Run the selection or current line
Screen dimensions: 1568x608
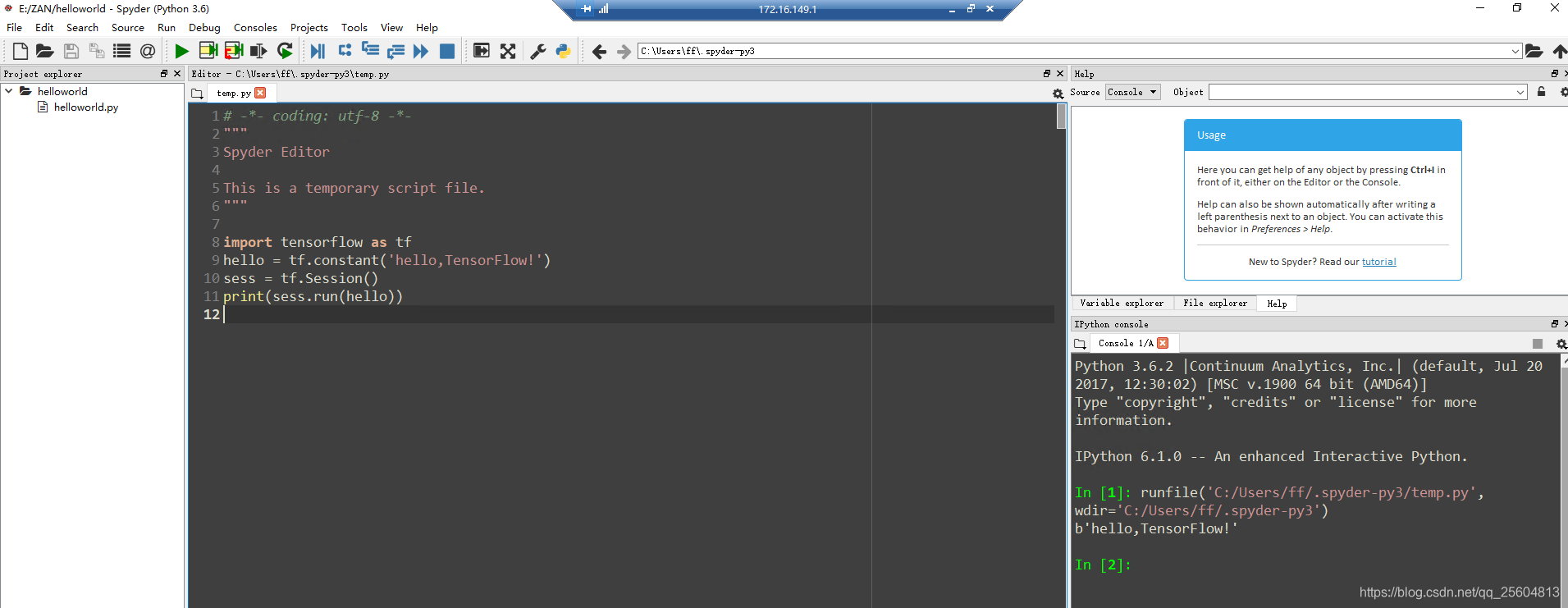coord(258,51)
